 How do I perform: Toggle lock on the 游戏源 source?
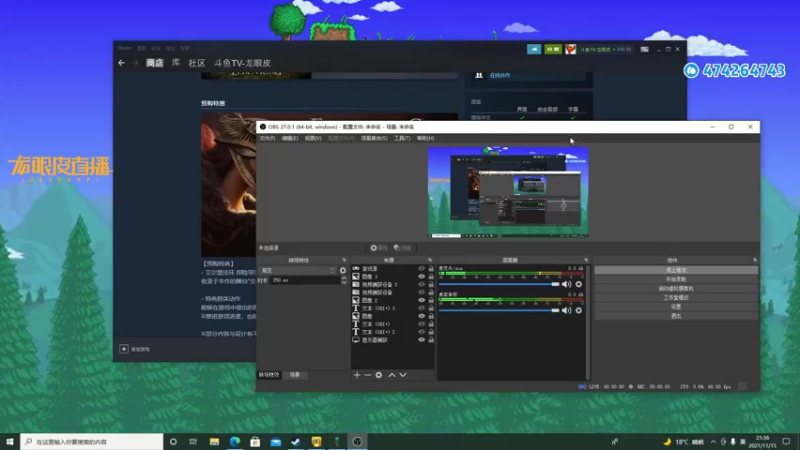(431, 268)
